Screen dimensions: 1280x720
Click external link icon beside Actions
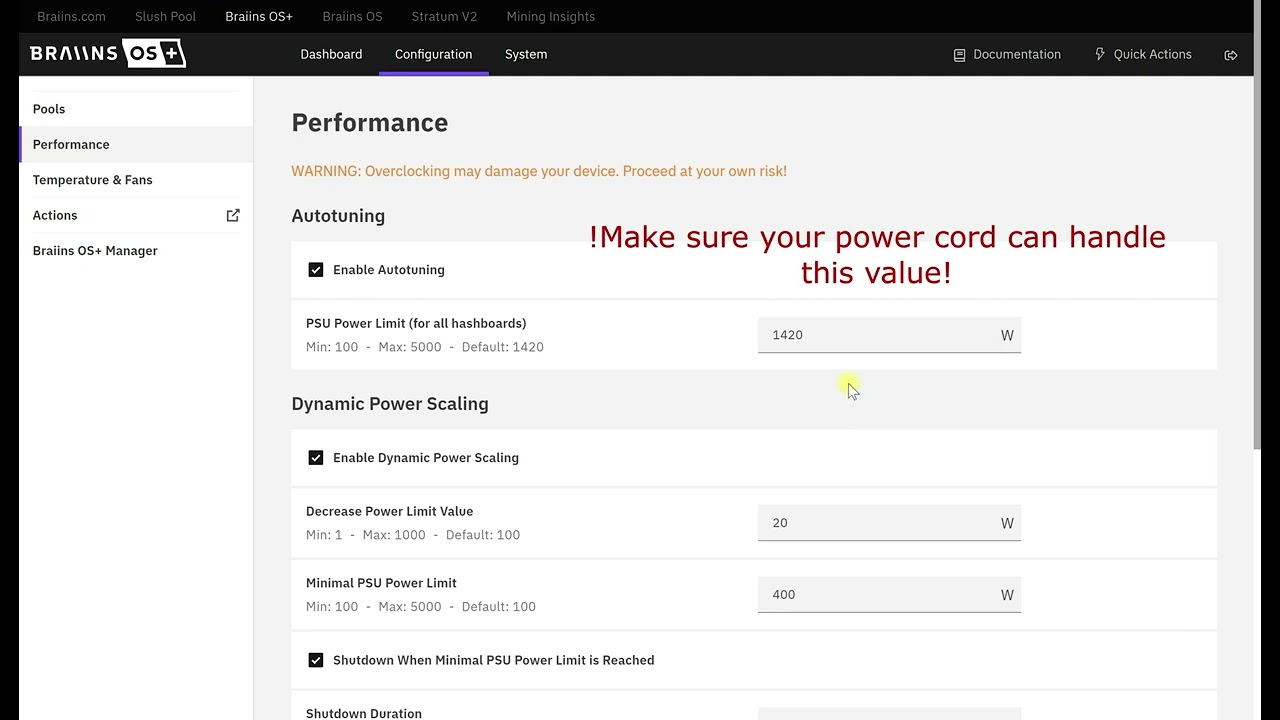tap(233, 215)
